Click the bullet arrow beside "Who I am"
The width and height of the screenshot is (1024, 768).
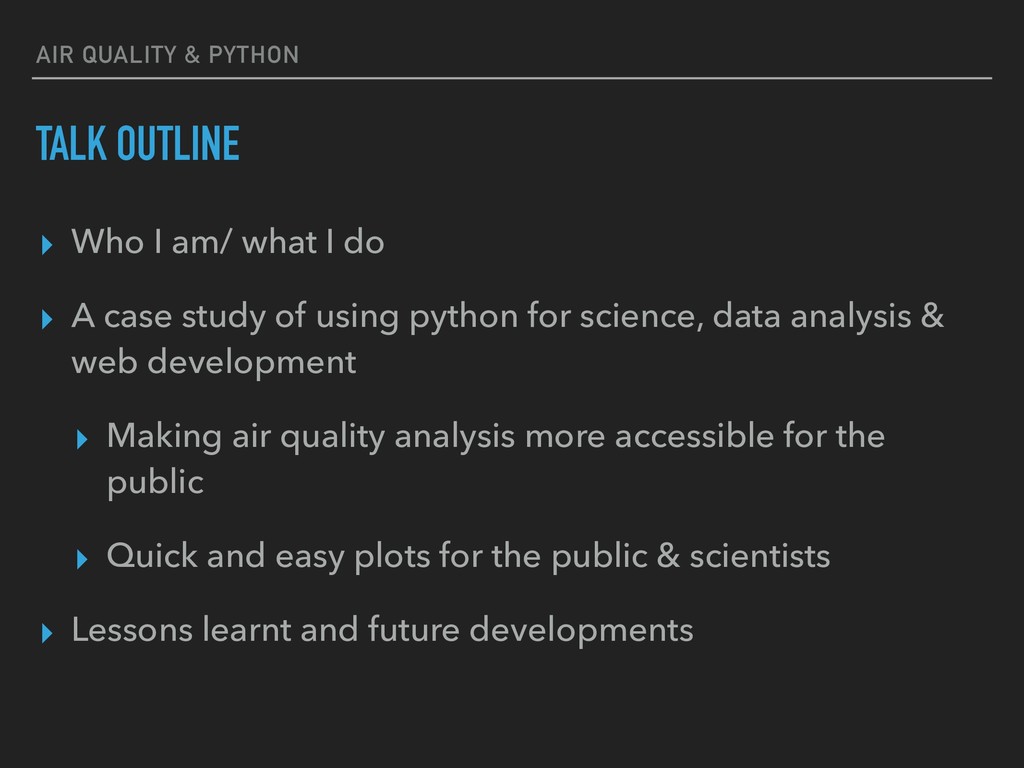point(47,245)
